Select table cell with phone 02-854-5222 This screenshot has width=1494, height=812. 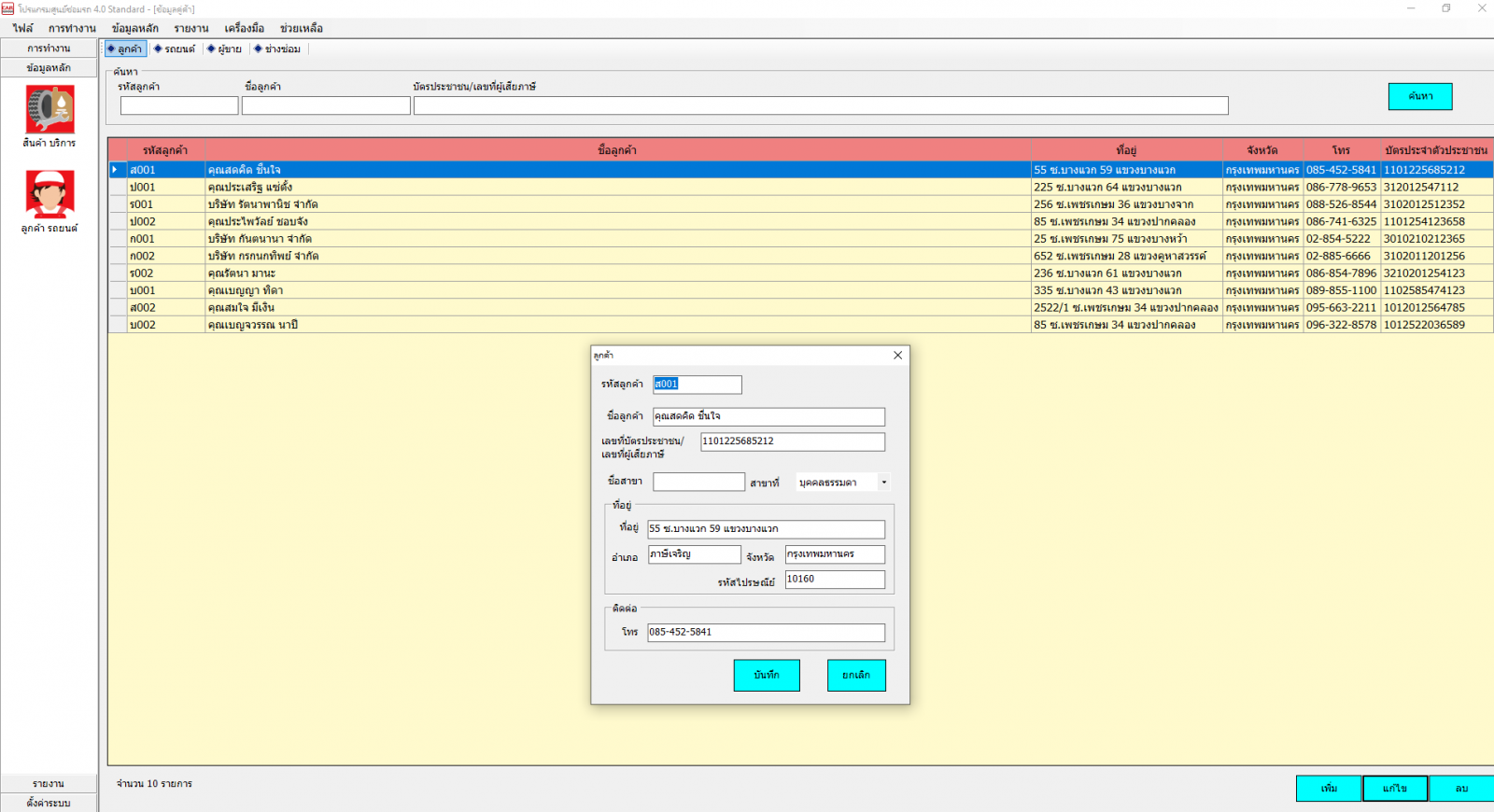[1342, 239]
